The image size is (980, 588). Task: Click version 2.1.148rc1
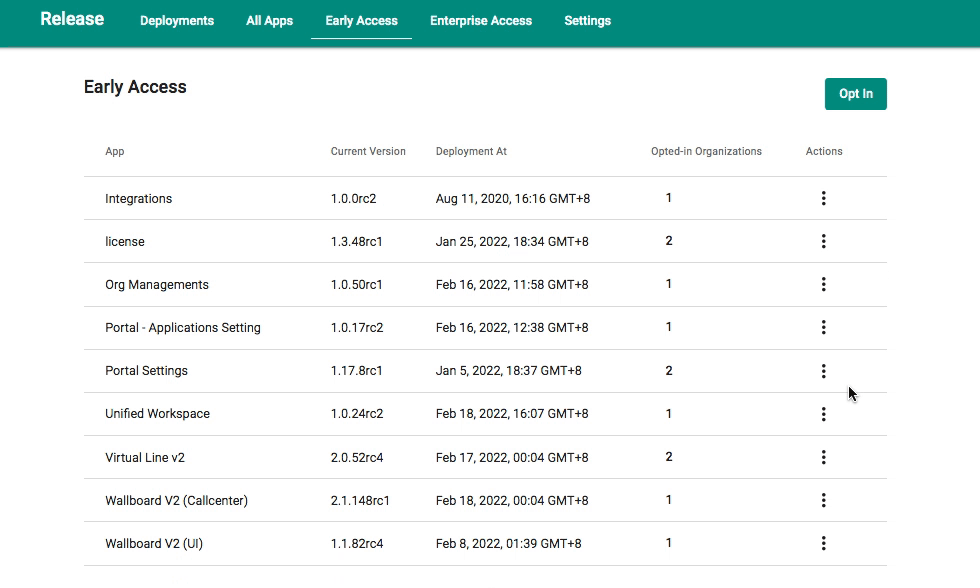360,501
